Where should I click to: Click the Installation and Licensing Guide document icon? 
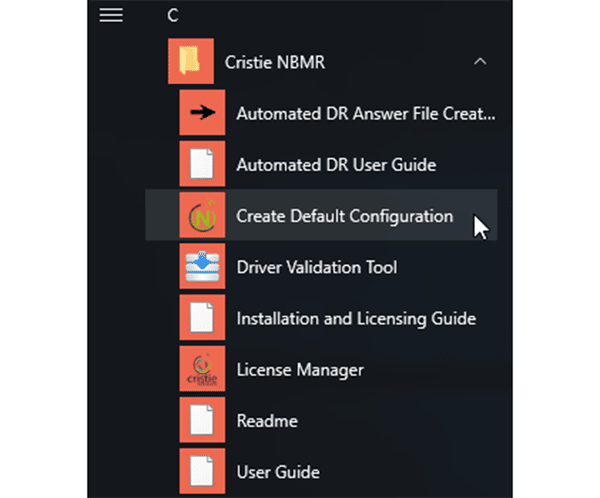click(202, 318)
